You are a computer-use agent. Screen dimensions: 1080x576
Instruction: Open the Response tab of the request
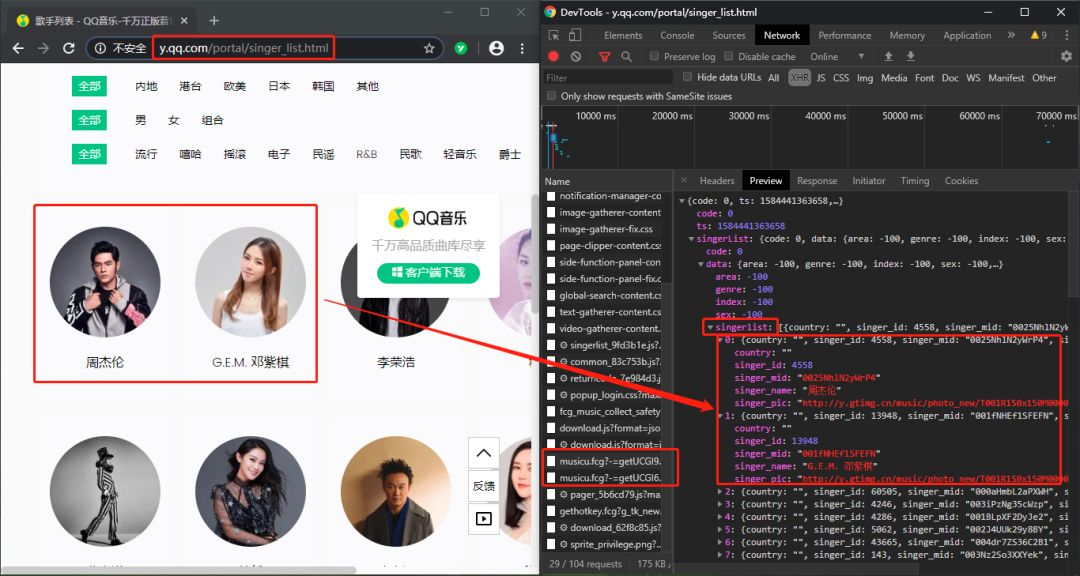point(817,181)
